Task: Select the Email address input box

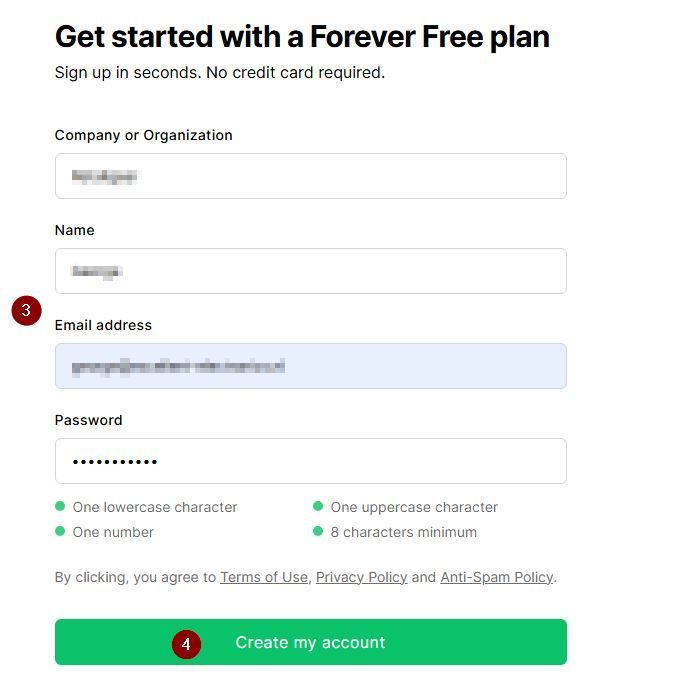Action: [x=310, y=366]
